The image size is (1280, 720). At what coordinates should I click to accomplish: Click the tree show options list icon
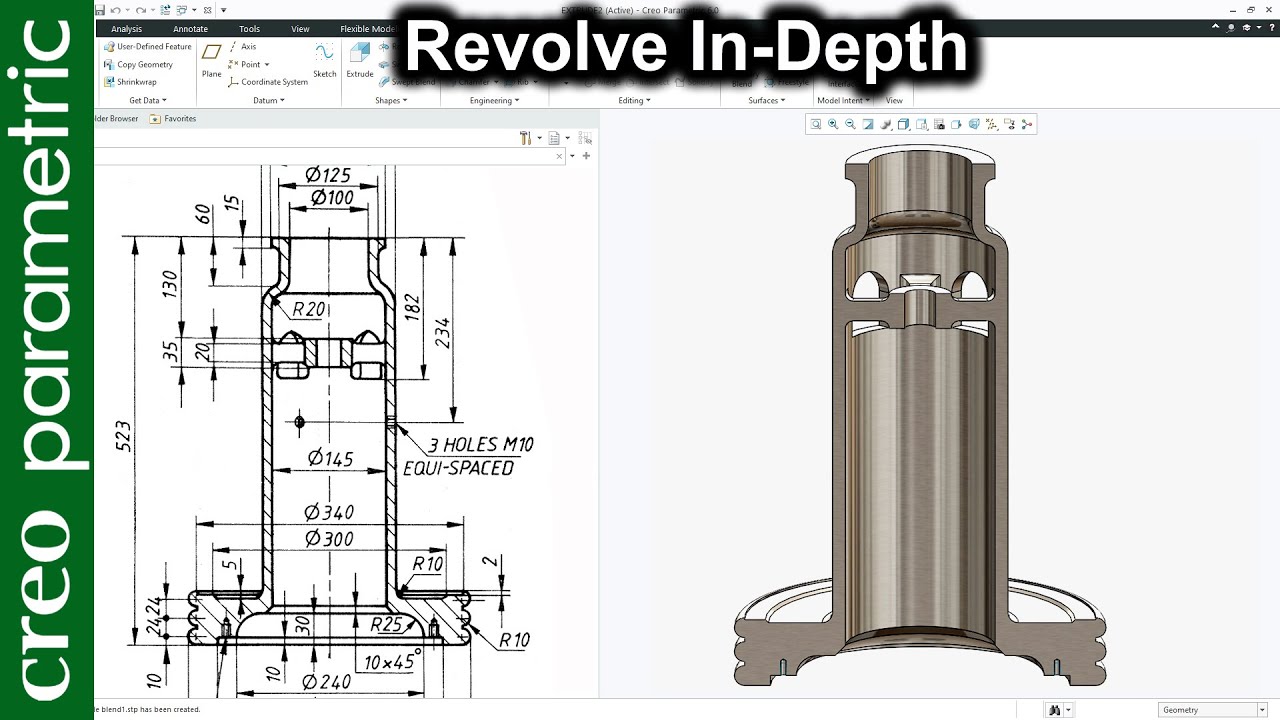coord(554,138)
